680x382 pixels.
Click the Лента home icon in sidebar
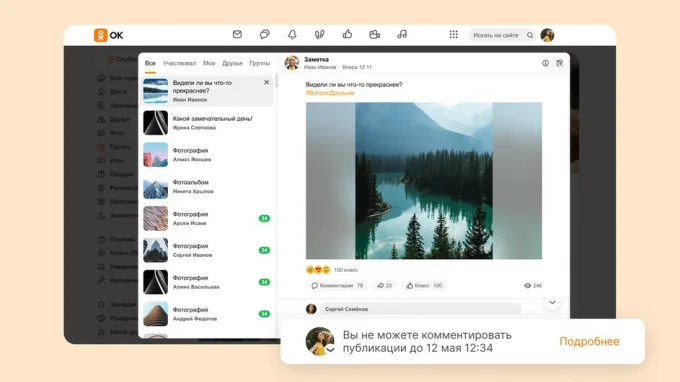point(101,91)
